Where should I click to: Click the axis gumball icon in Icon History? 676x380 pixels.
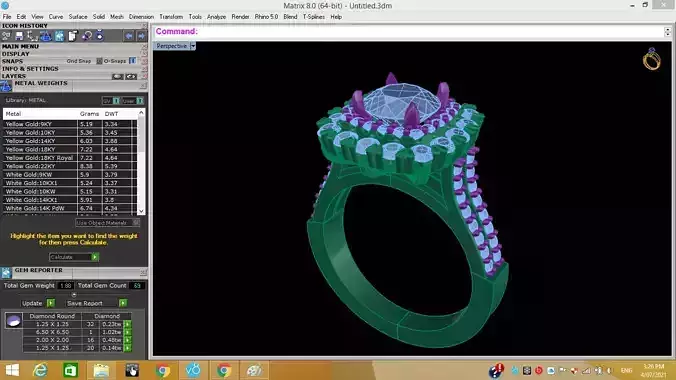click(32, 36)
